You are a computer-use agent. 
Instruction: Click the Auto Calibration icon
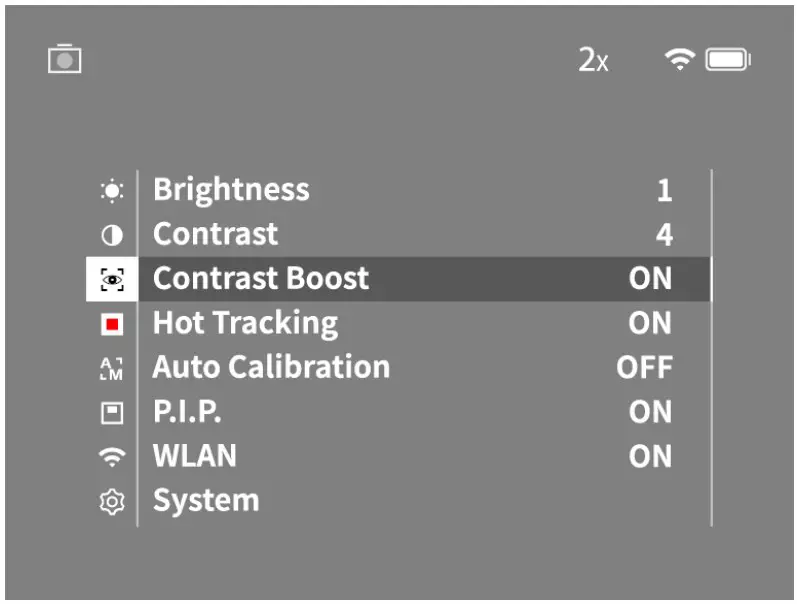[112, 368]
